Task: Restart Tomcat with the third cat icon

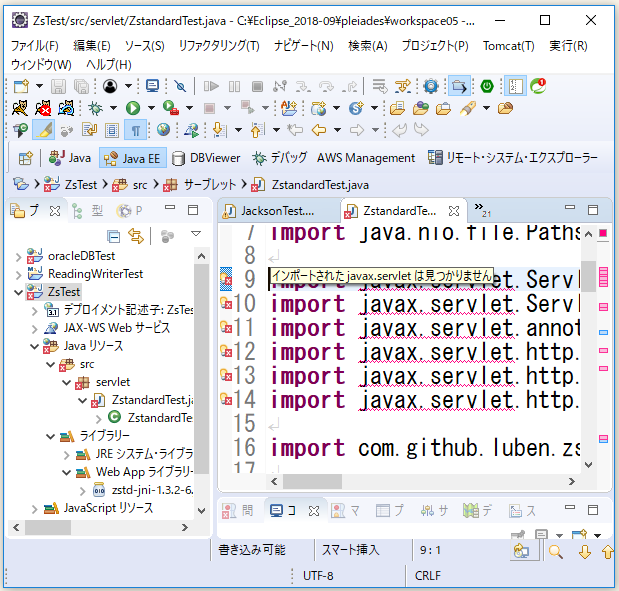Action: 66,108
